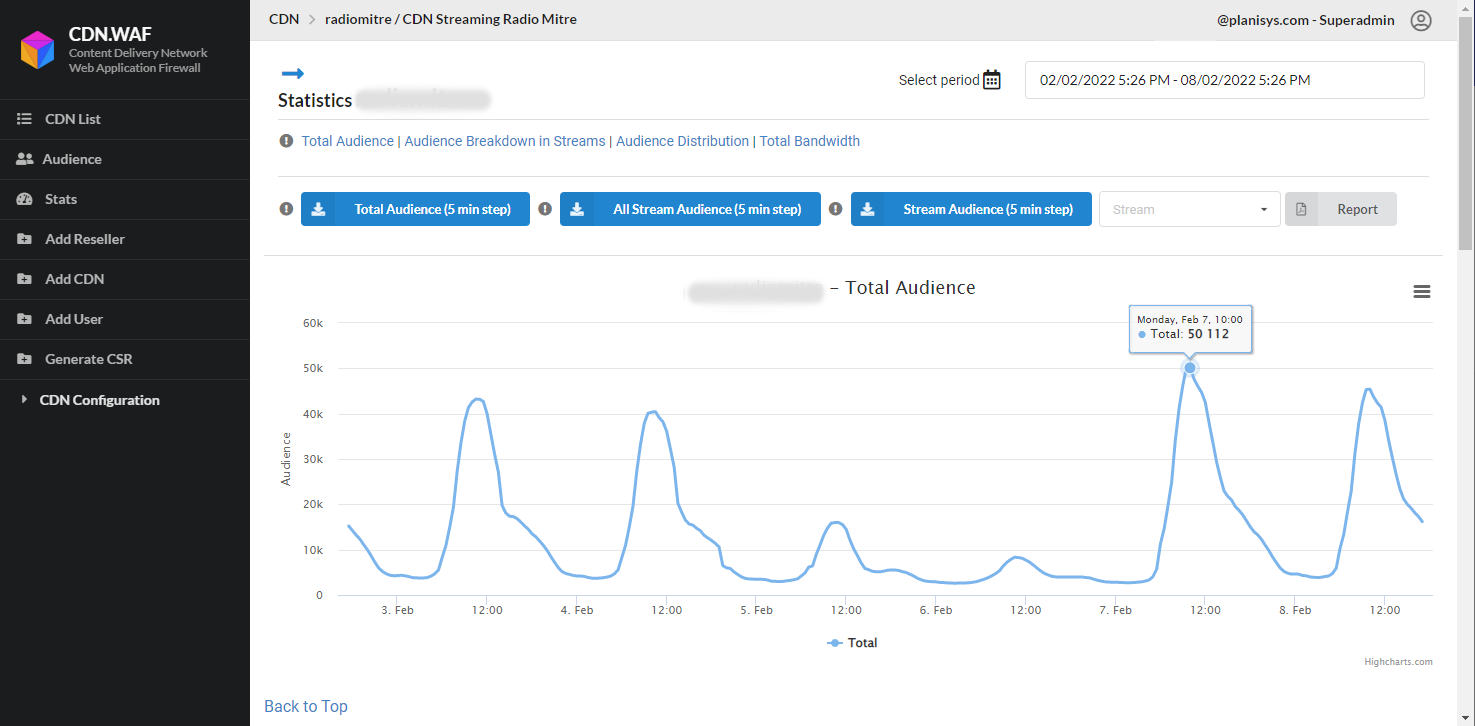
Task: Click the CDN List list icon
Action: 25,119
